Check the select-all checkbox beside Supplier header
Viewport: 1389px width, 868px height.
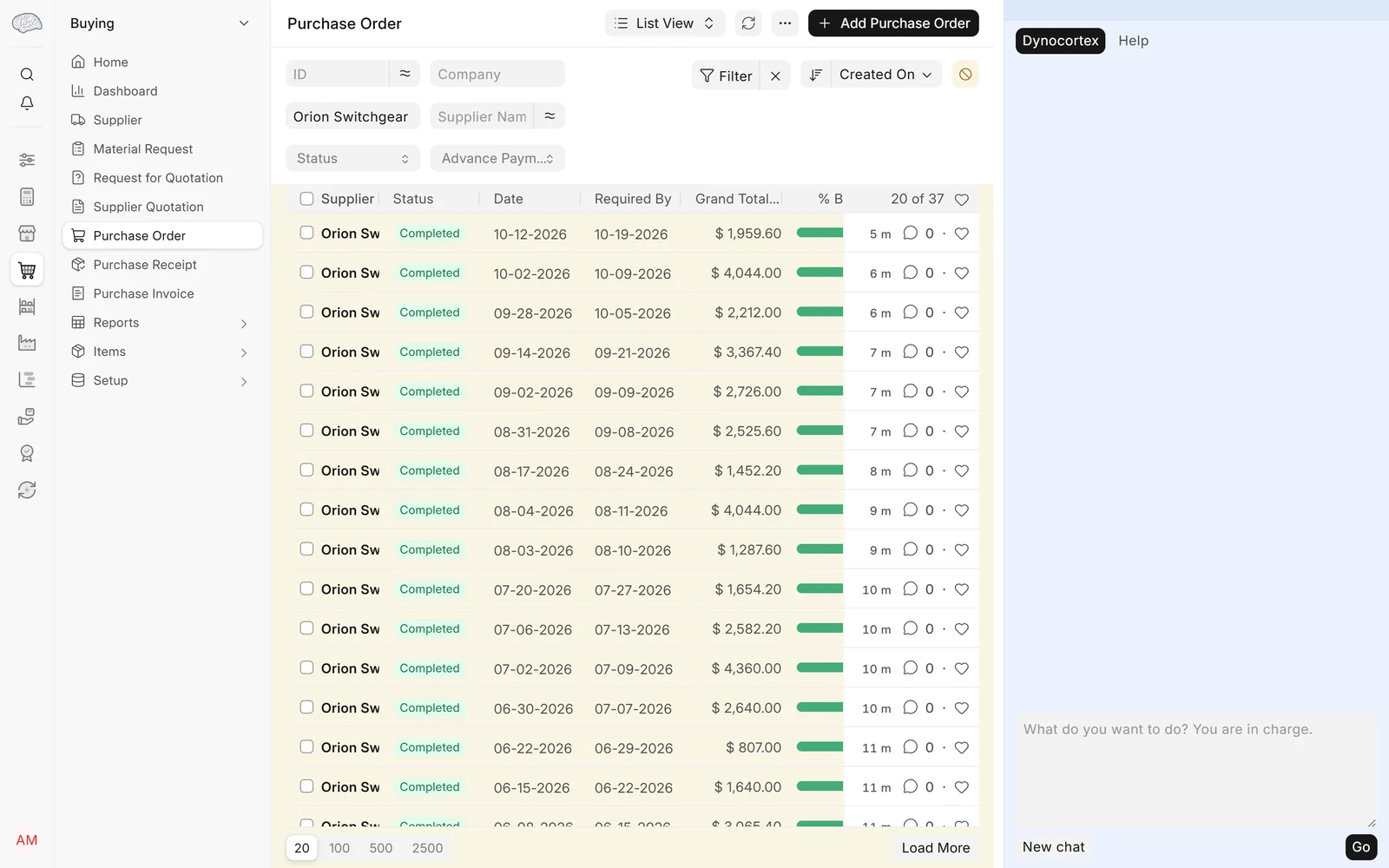click(306, 199)
